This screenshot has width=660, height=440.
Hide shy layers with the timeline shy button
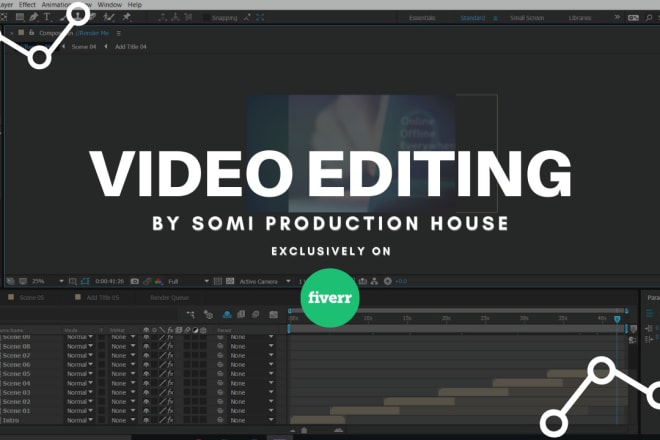(x=227, y=315)
